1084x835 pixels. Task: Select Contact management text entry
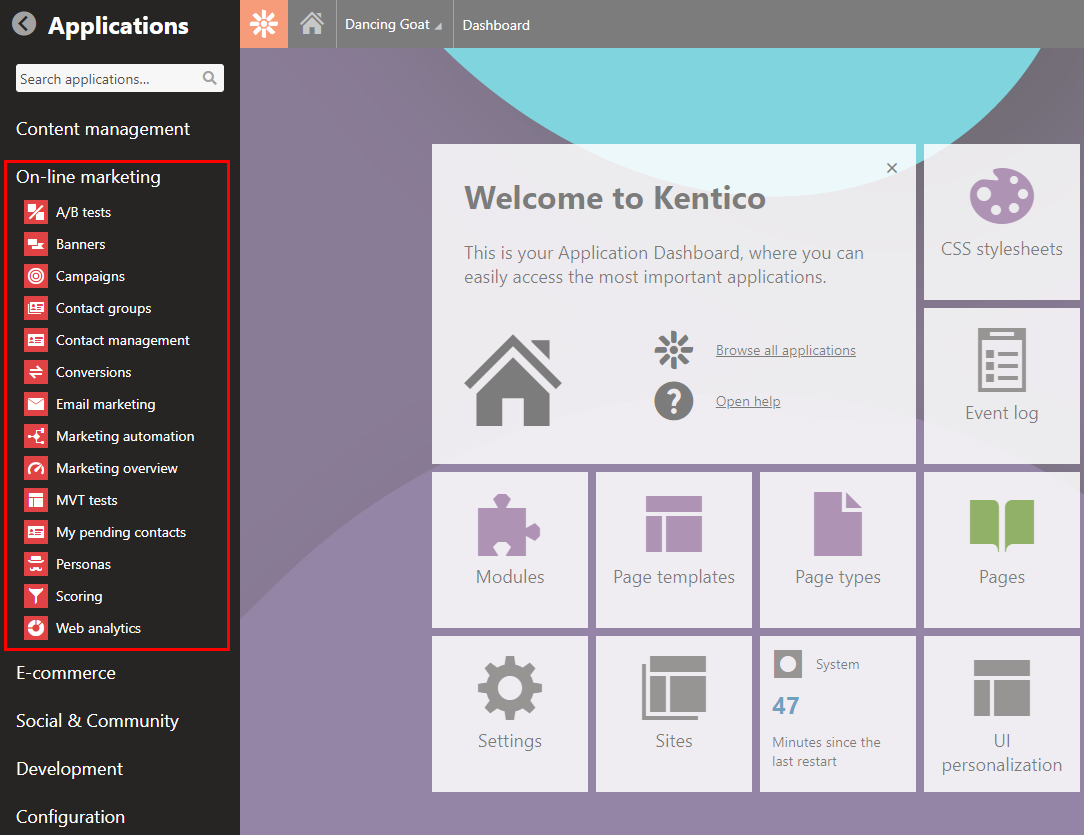coord(122,340)
